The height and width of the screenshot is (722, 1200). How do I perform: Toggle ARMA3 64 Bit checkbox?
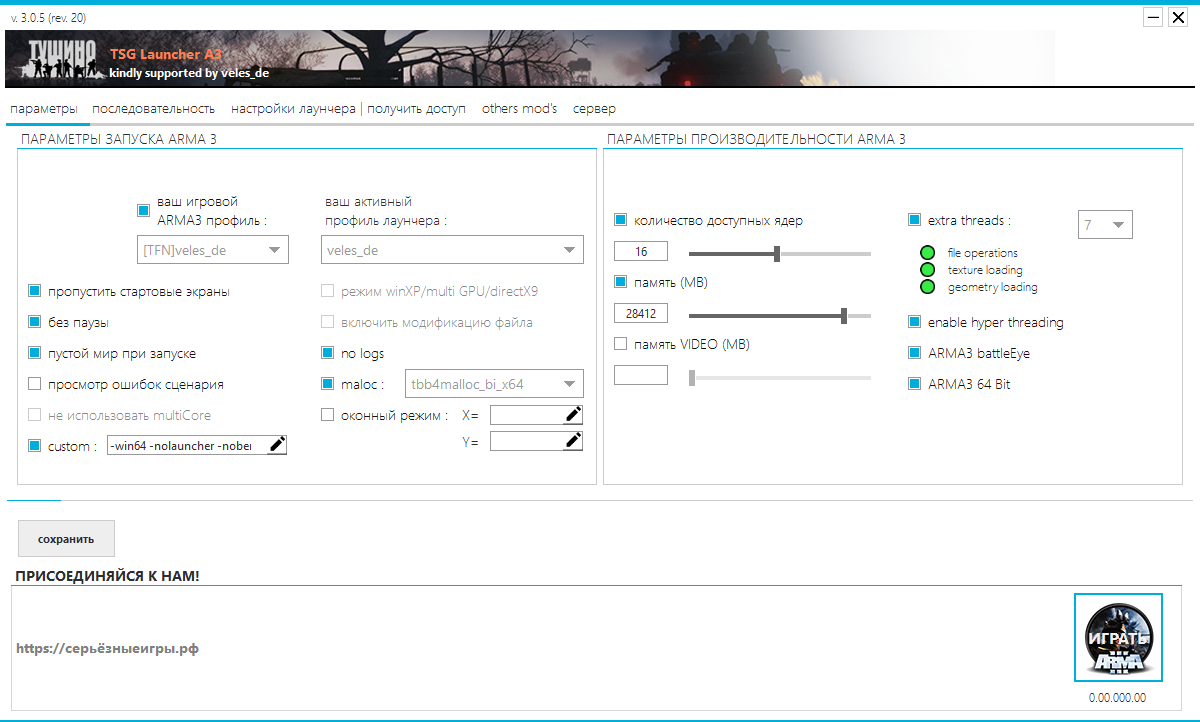[x=914, y=383]
